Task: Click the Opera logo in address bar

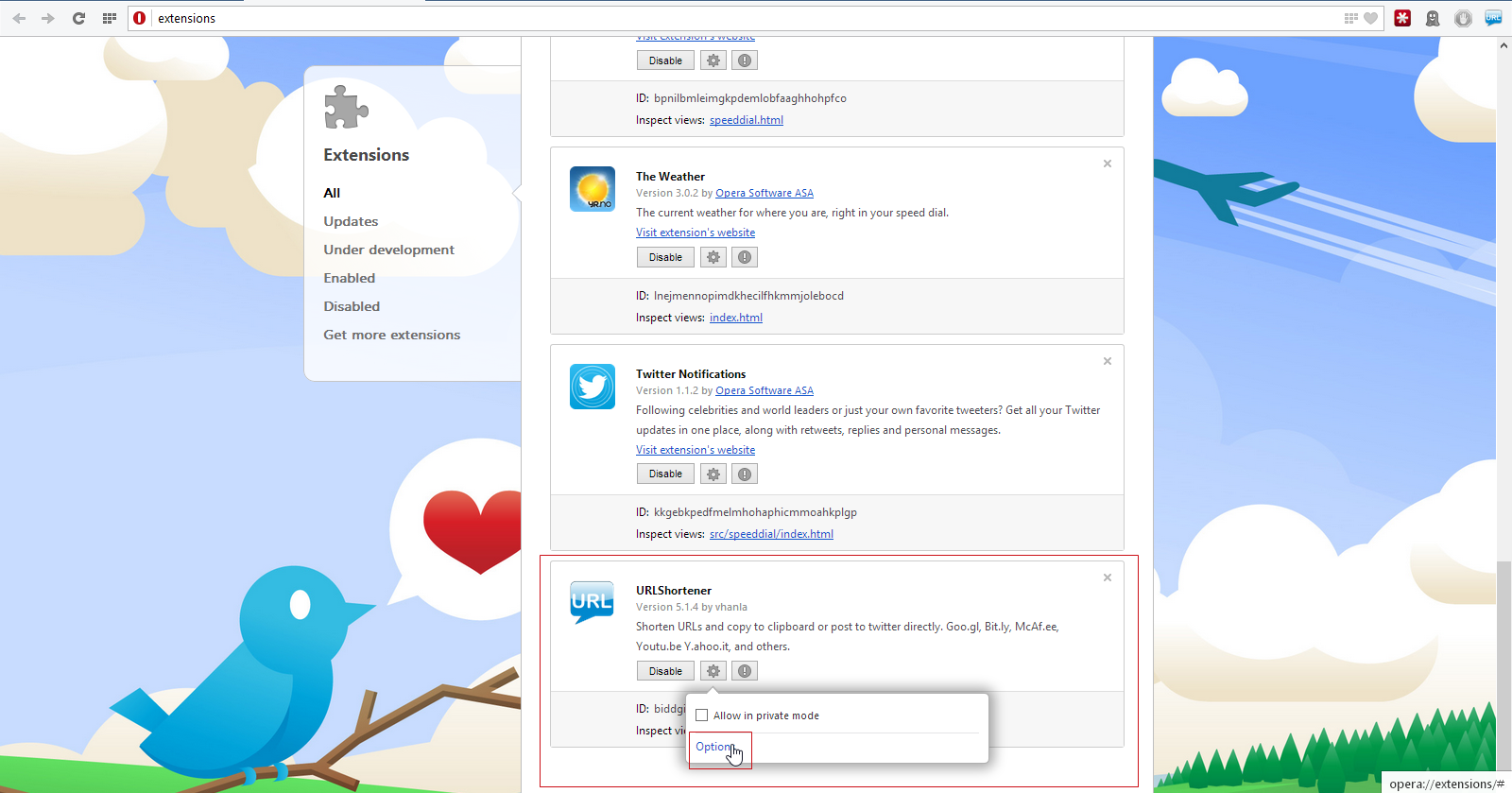Action: point(140,18)
